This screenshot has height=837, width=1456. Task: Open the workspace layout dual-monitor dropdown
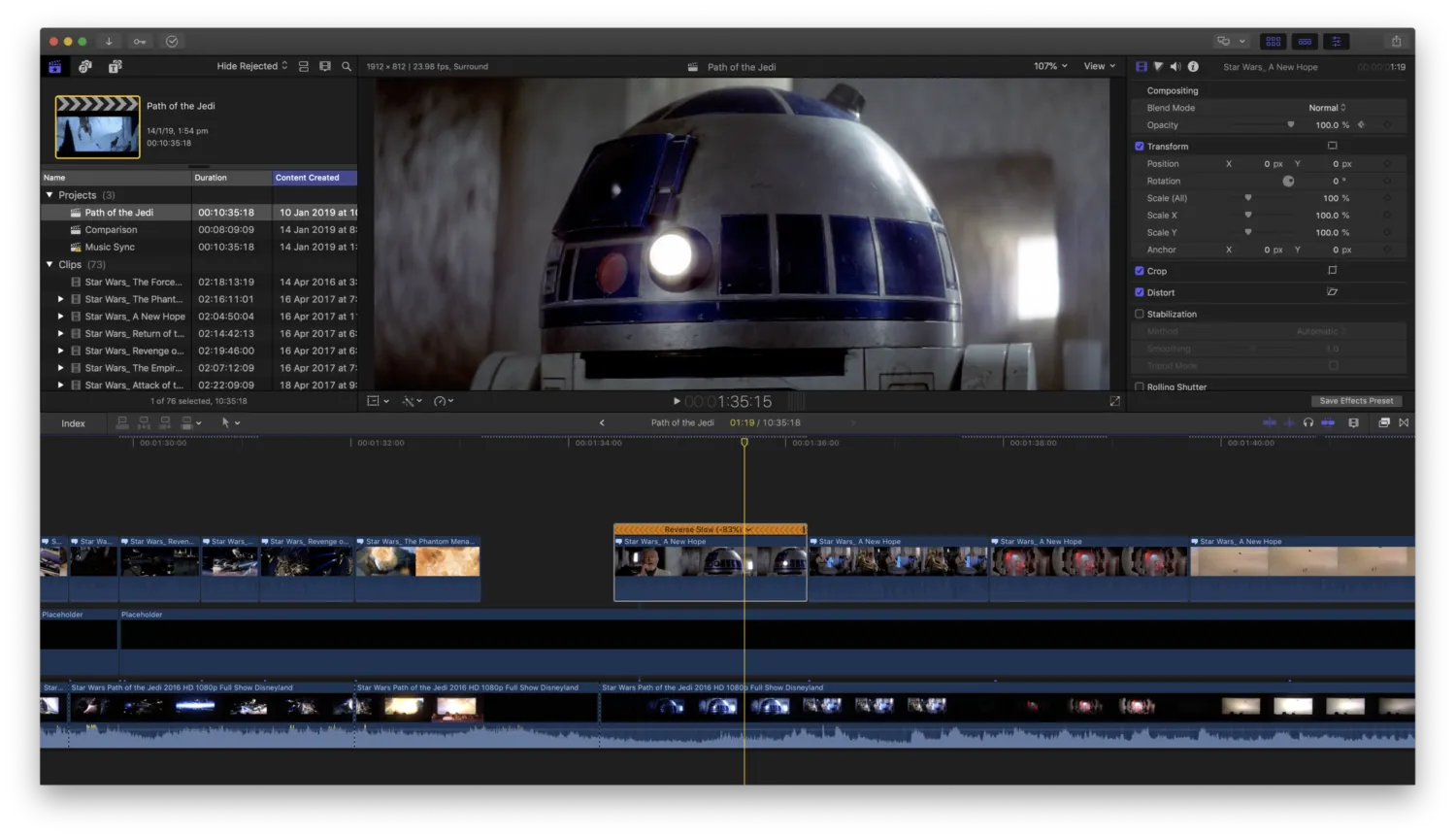point(1231,42)
